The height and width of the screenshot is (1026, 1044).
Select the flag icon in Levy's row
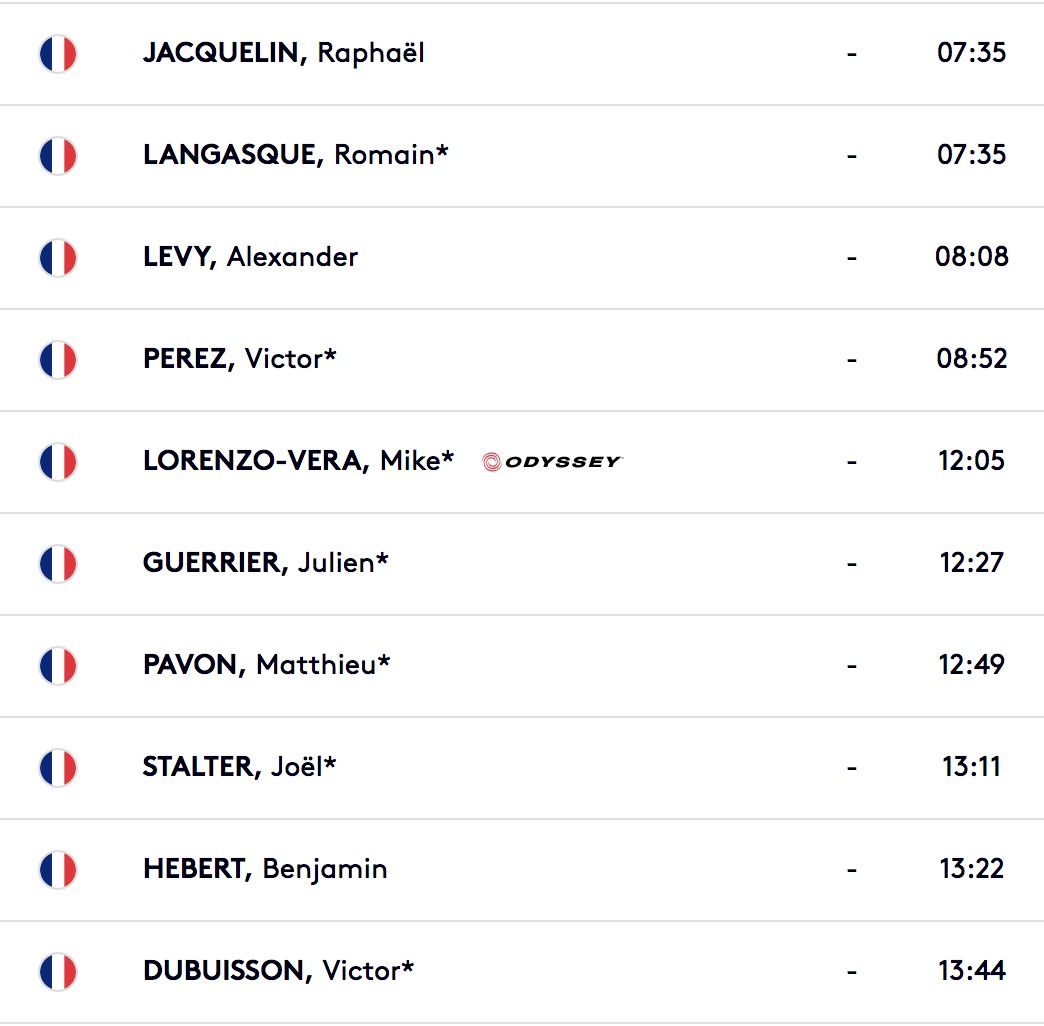coord(58,257)
